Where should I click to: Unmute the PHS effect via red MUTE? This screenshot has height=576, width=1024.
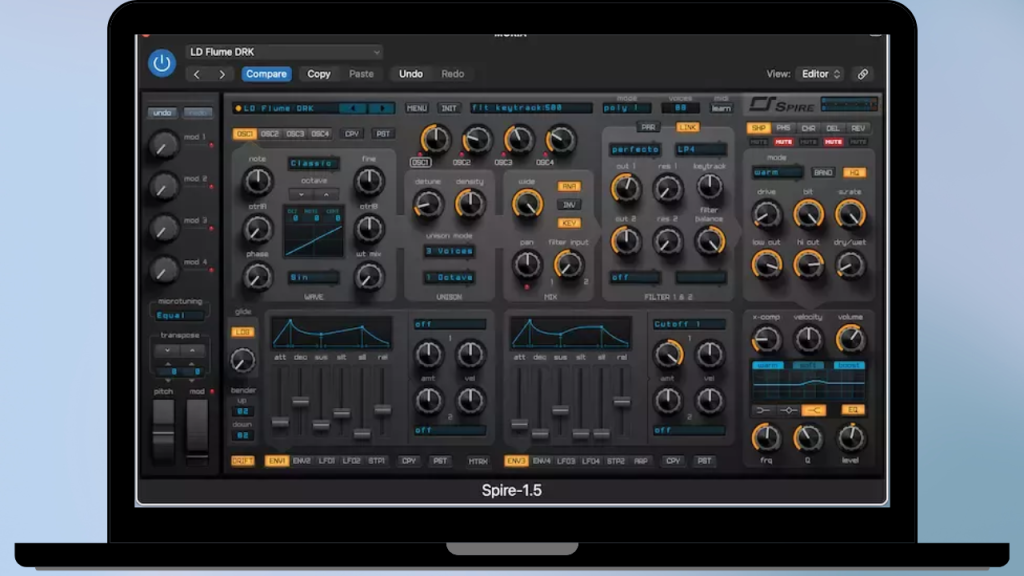pyautogui.click(x=783, y=142)
